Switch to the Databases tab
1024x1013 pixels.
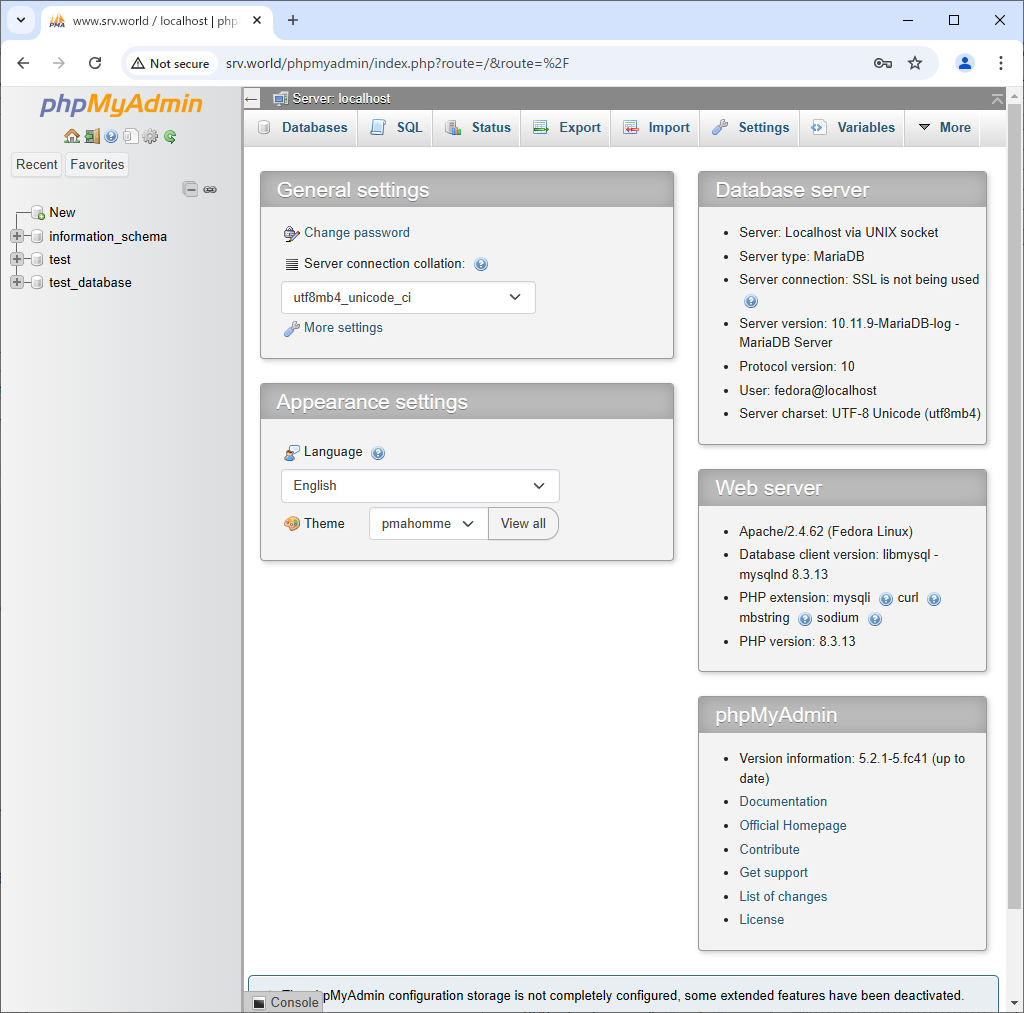302,128
